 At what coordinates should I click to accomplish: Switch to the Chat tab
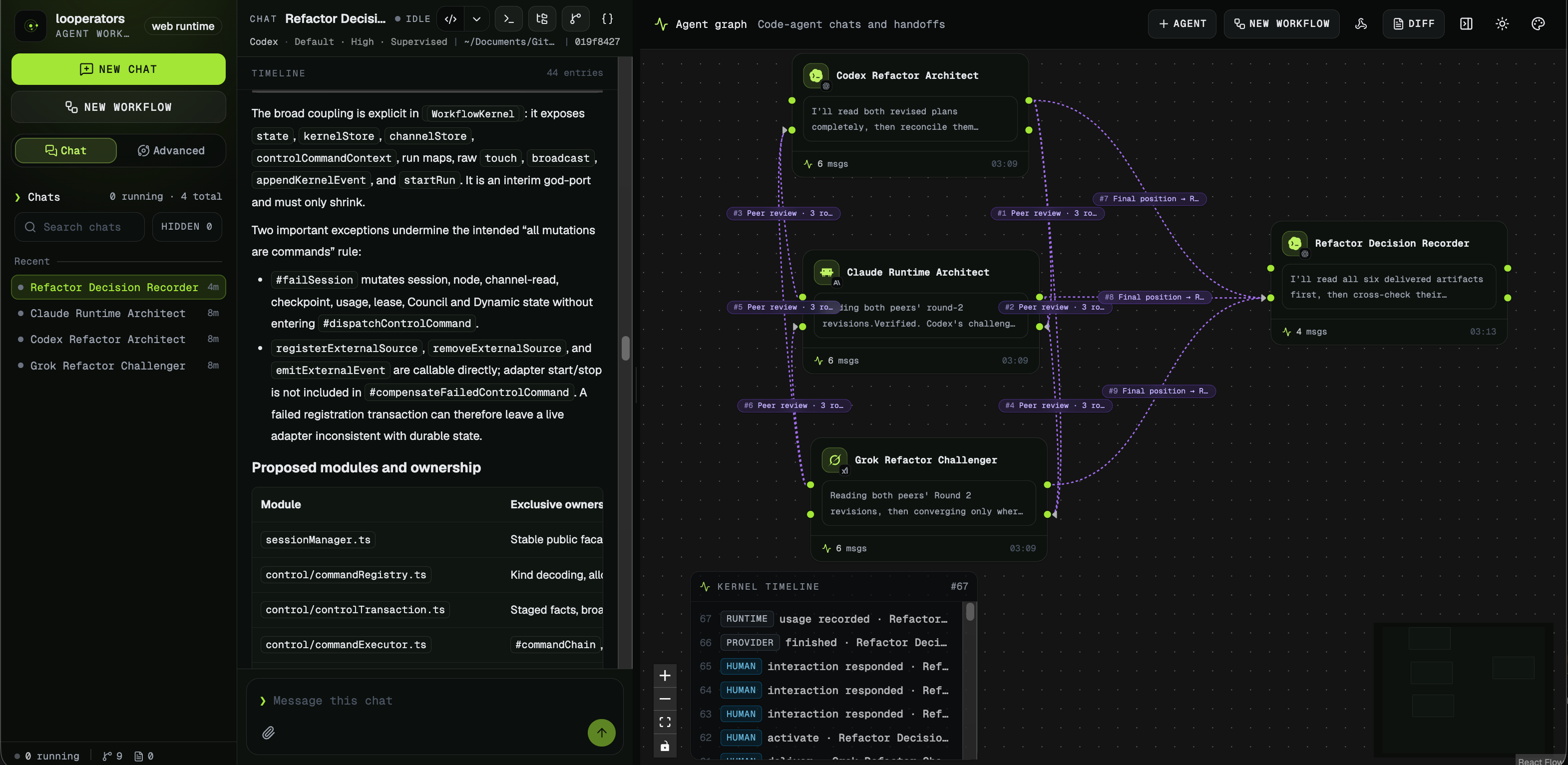coord(66,150)
